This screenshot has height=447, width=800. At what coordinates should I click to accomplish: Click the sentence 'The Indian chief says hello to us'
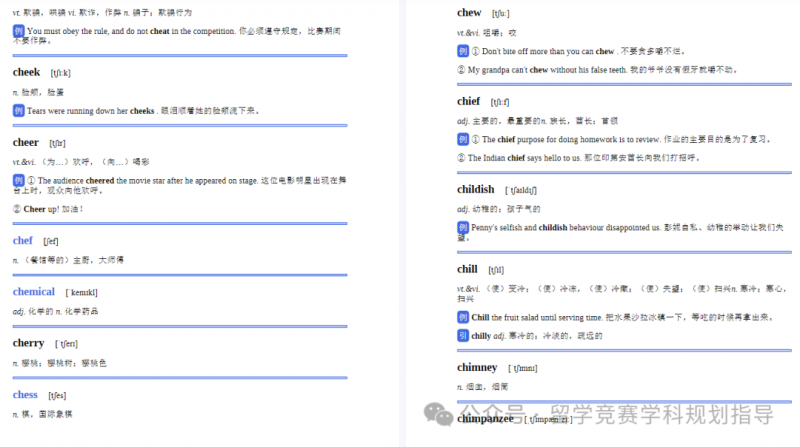pyautogui.click(x=524, y=158)
